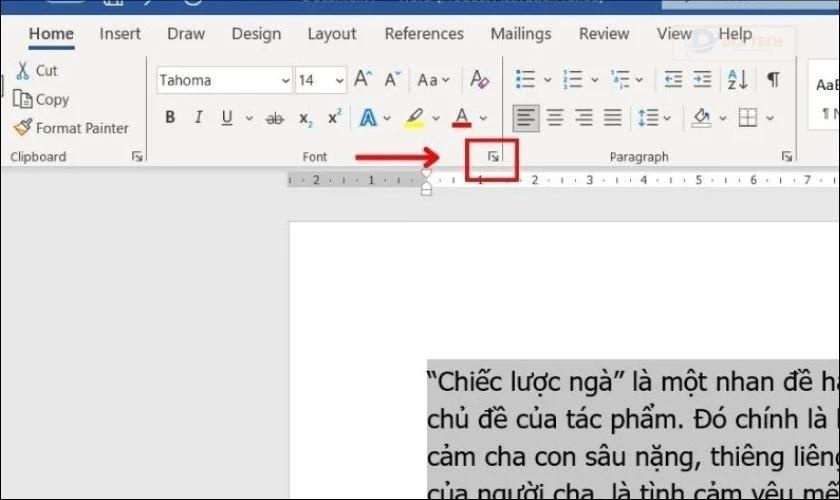Open Paragraph settings dialog launcher

click(786, 156)
